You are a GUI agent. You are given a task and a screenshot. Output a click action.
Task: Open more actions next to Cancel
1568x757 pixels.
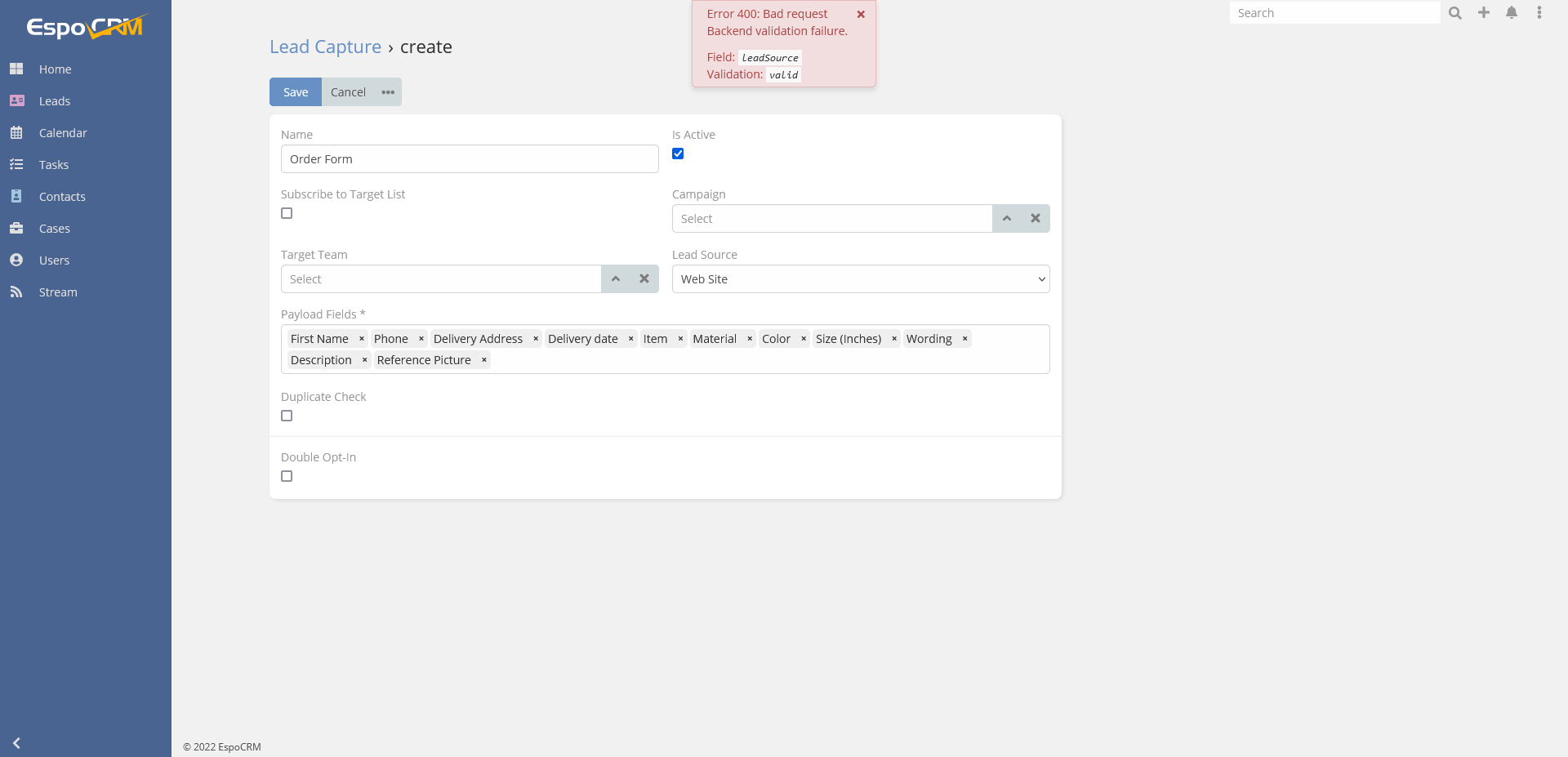(x=388, y=92)
